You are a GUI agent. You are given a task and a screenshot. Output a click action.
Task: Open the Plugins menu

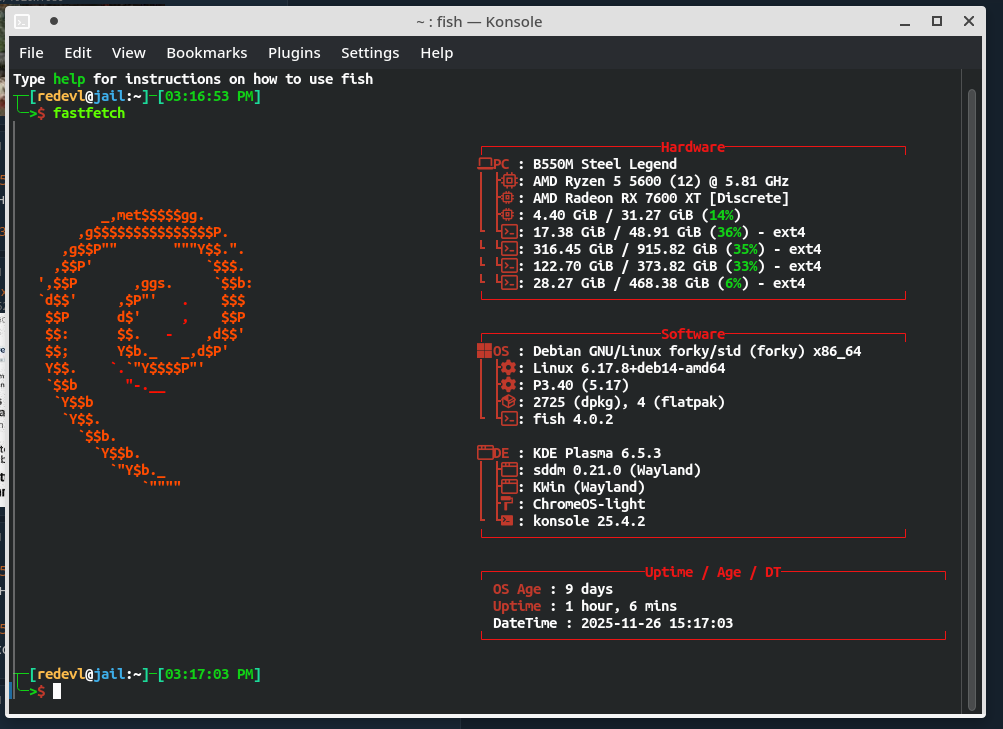pyautogui.click(x=294, y=53)
